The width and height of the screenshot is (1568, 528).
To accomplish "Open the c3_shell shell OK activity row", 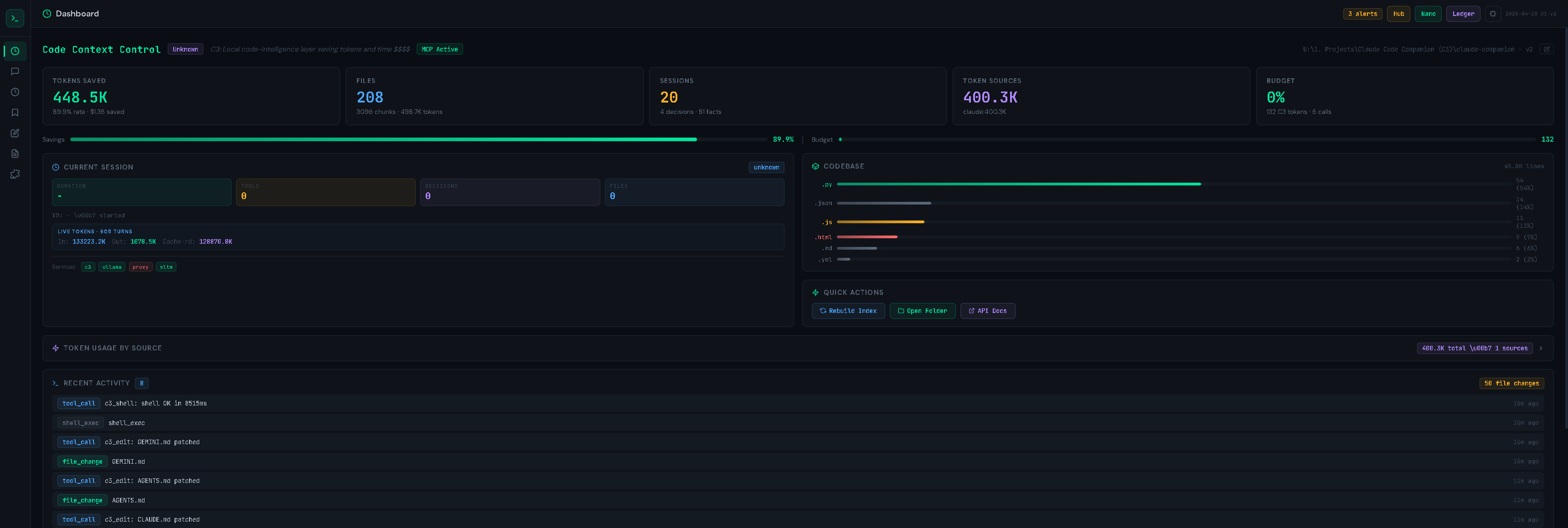I will (x=798, y=403).
